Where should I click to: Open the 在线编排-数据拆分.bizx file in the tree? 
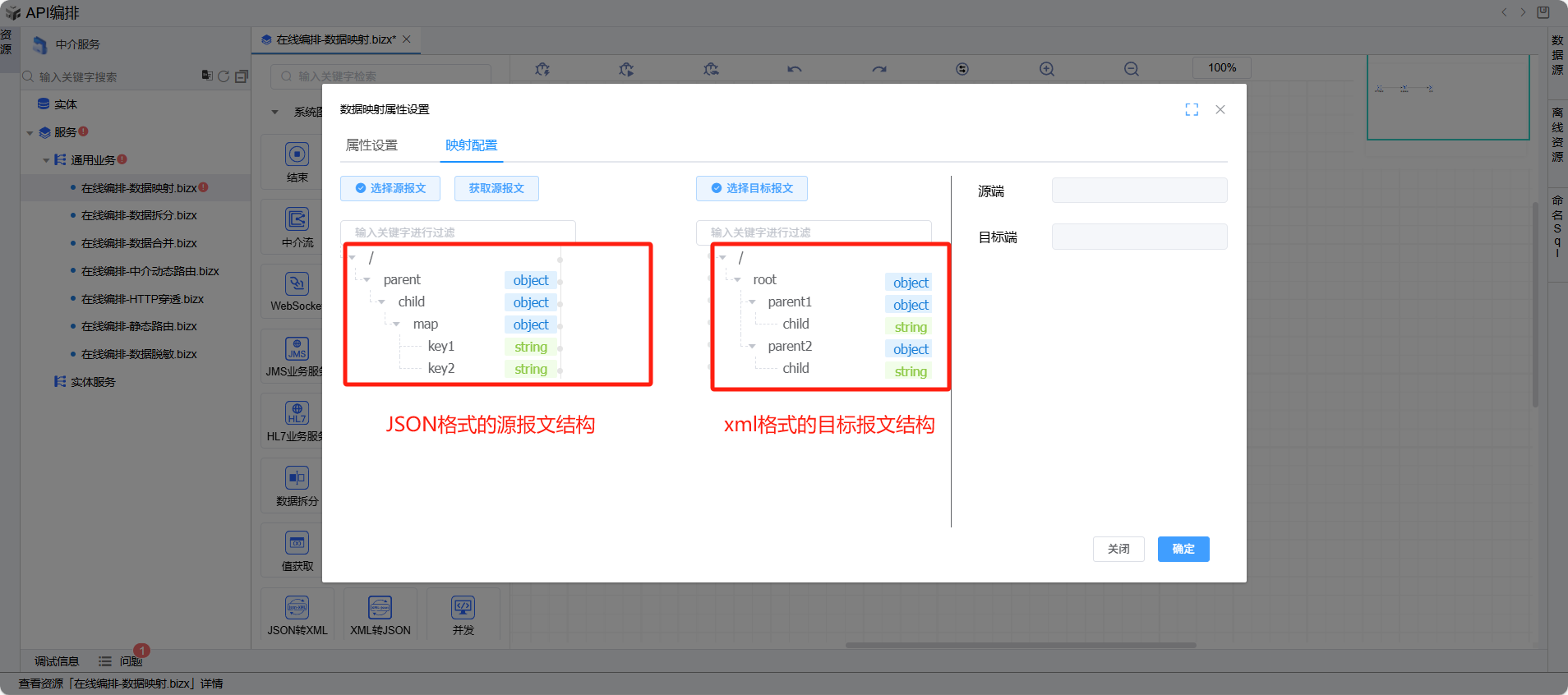[x=139, y=215]
